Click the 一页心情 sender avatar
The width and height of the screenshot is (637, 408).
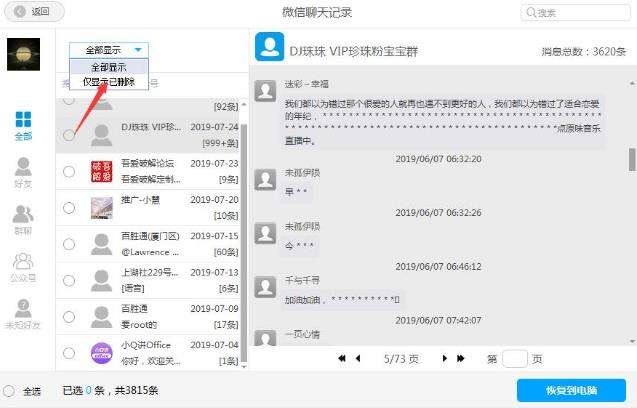[265, 337]
